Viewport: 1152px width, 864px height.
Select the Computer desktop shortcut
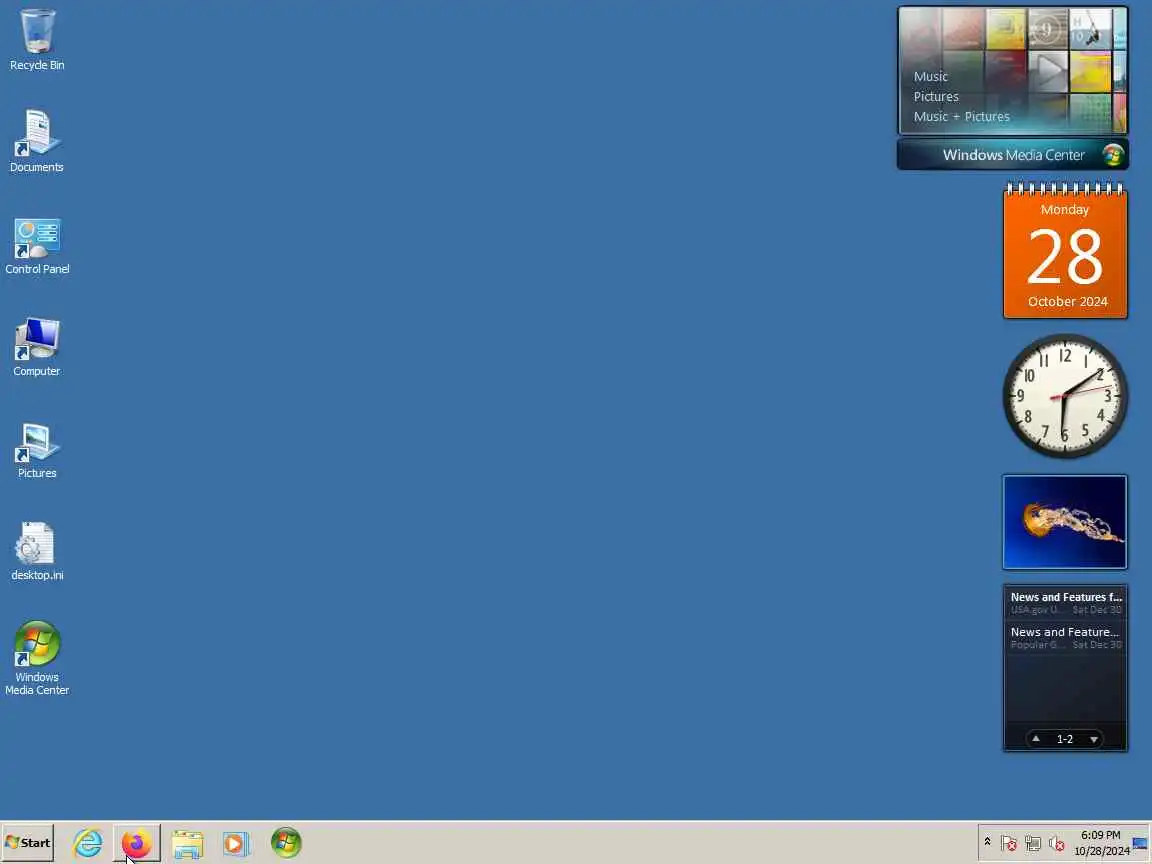click(x=37, y=347)
